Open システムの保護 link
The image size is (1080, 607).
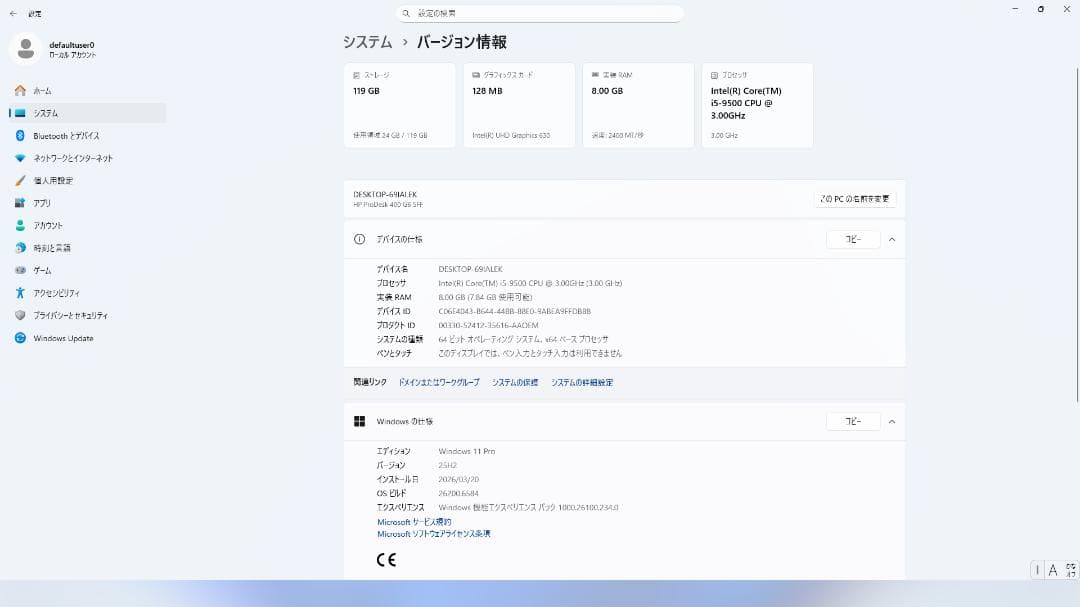pyautogui.click(x=515, y=382)
